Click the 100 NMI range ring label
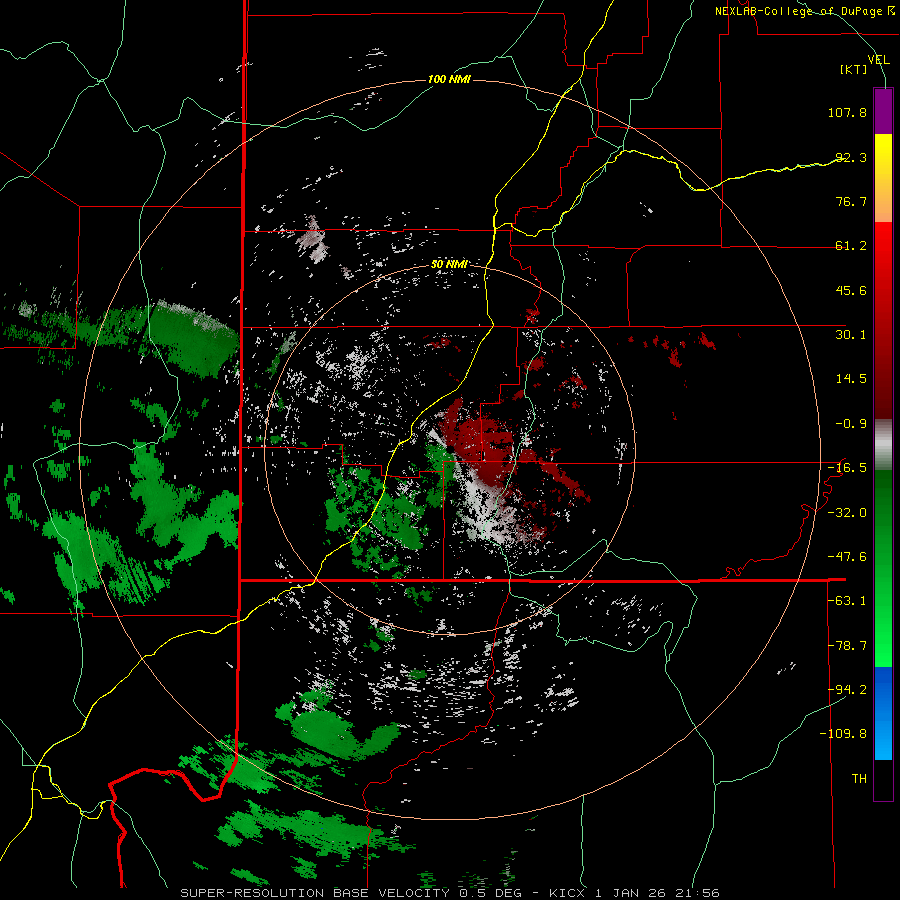900x900 pixels. click(x=449, y=79)
